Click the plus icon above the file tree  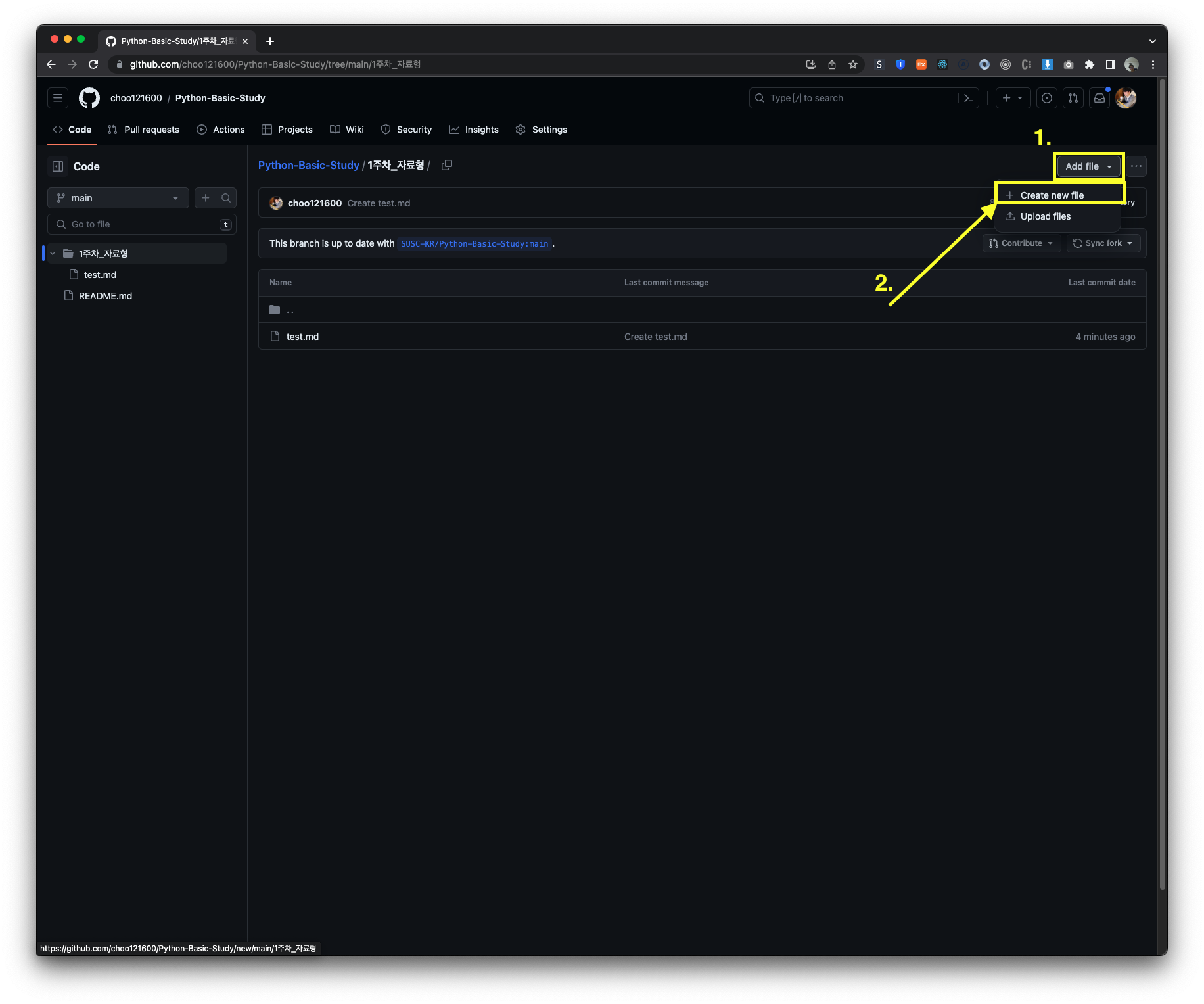(205, 197)
